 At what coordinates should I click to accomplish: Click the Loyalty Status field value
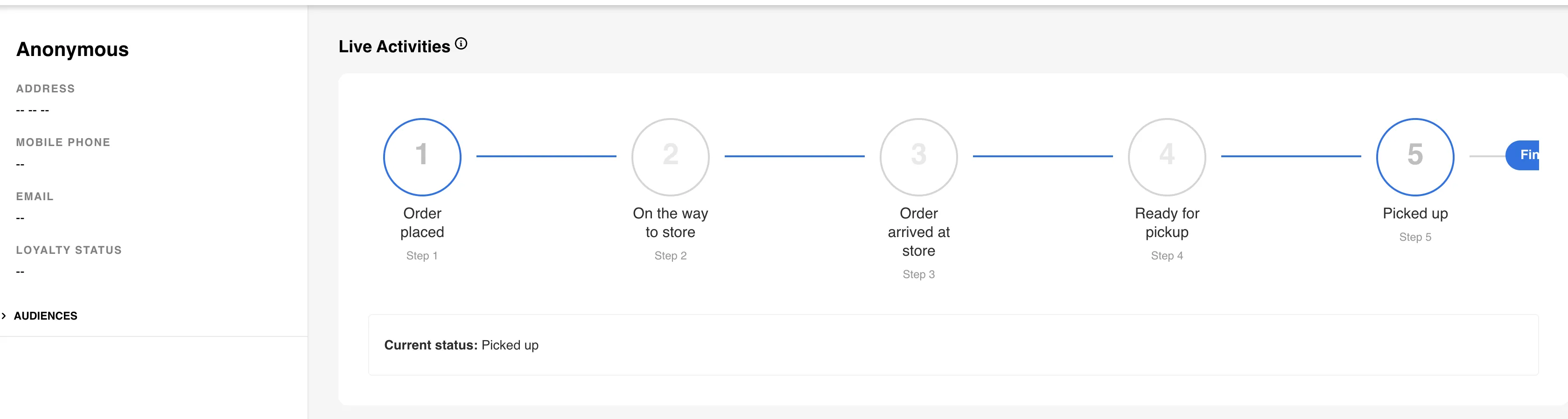(20, 272)
